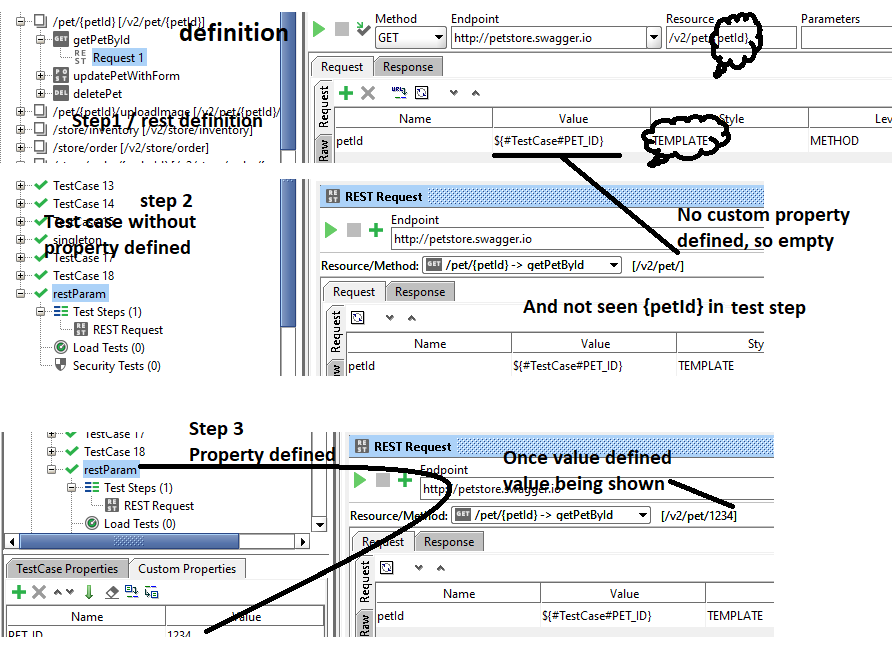Select TestCase 14 in the tree
Image resolution: width=893 pixels, height=655 pixels.
pyautogui.click(x=83, y=203)
